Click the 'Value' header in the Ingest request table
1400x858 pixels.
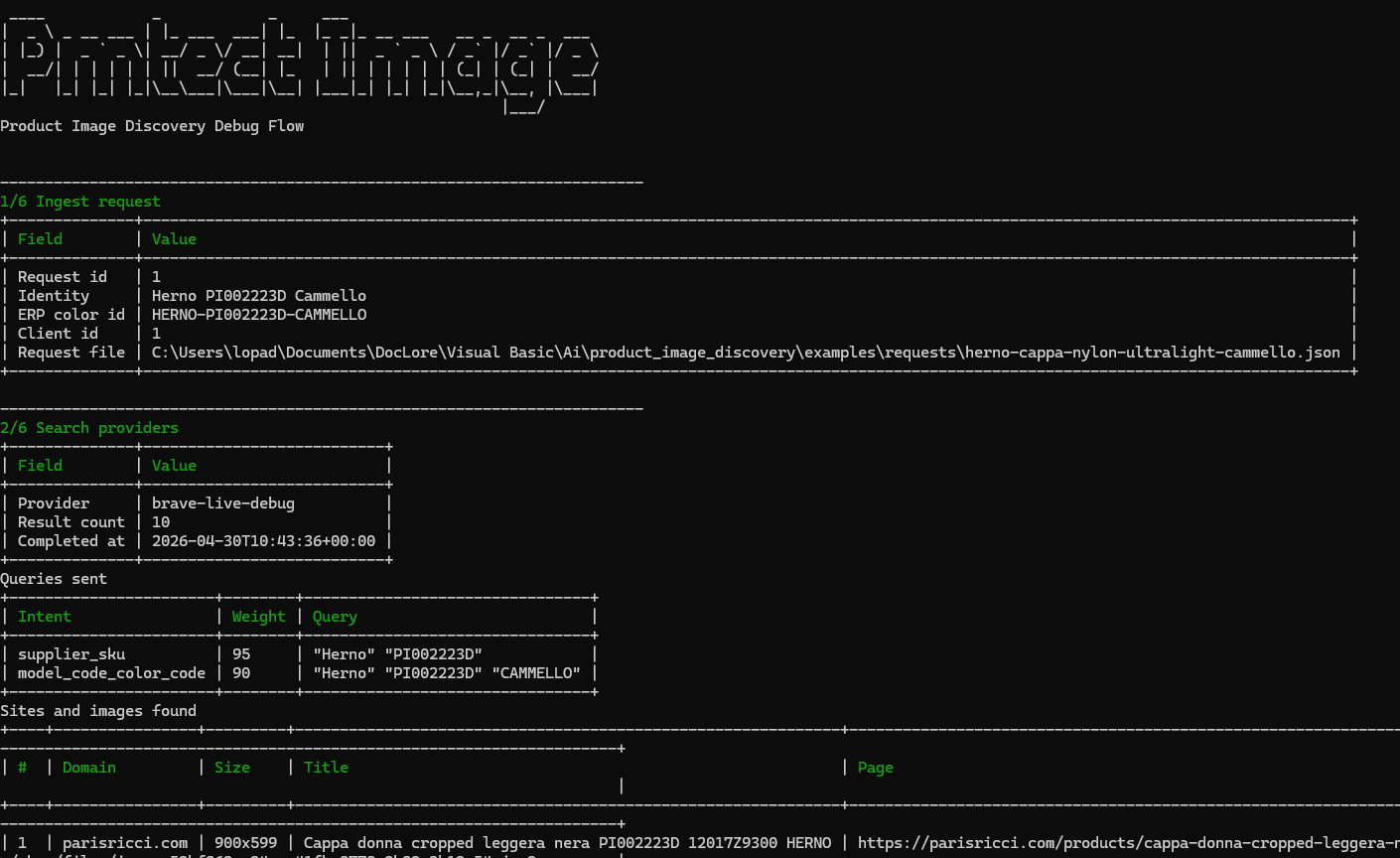(174, 239)
